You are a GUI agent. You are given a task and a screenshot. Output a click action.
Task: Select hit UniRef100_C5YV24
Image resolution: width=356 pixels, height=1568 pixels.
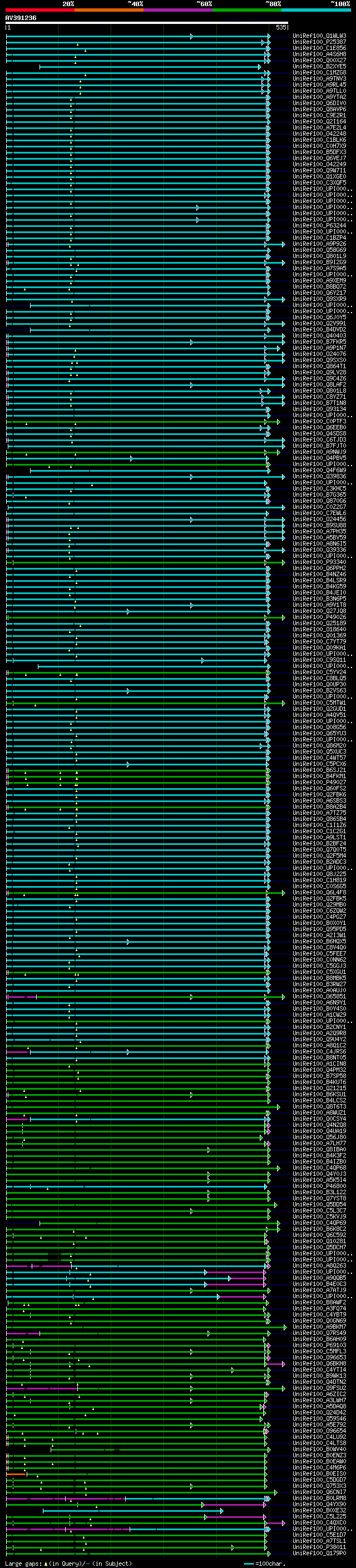click(x=319, y=672)
